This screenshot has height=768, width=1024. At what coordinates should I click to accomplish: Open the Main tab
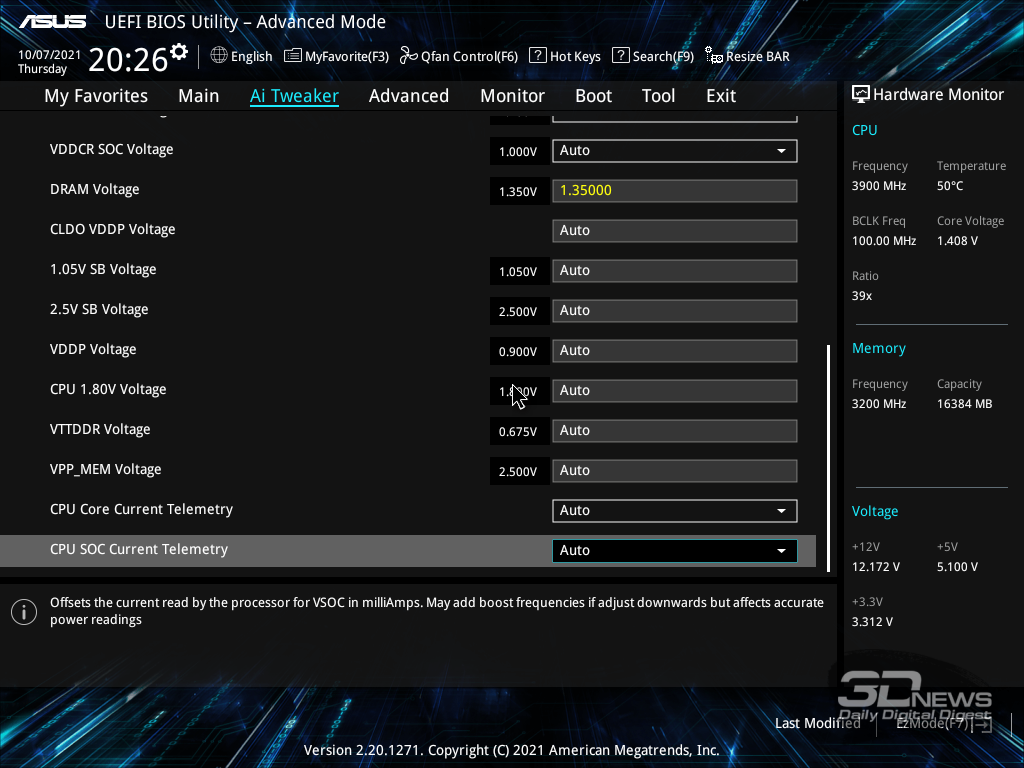(199, 96)
